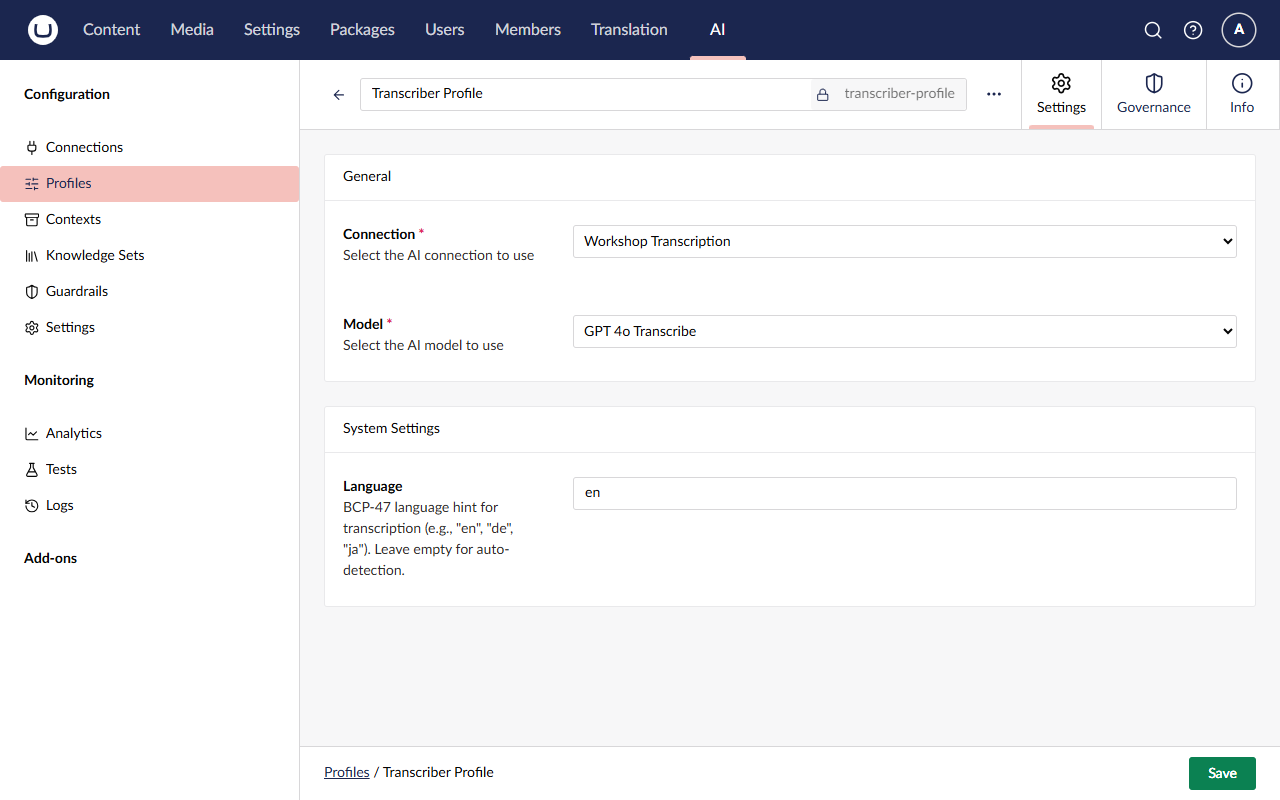Click the Knowledge Sets books icon
1280x800 pixels.
click(32, 255)
